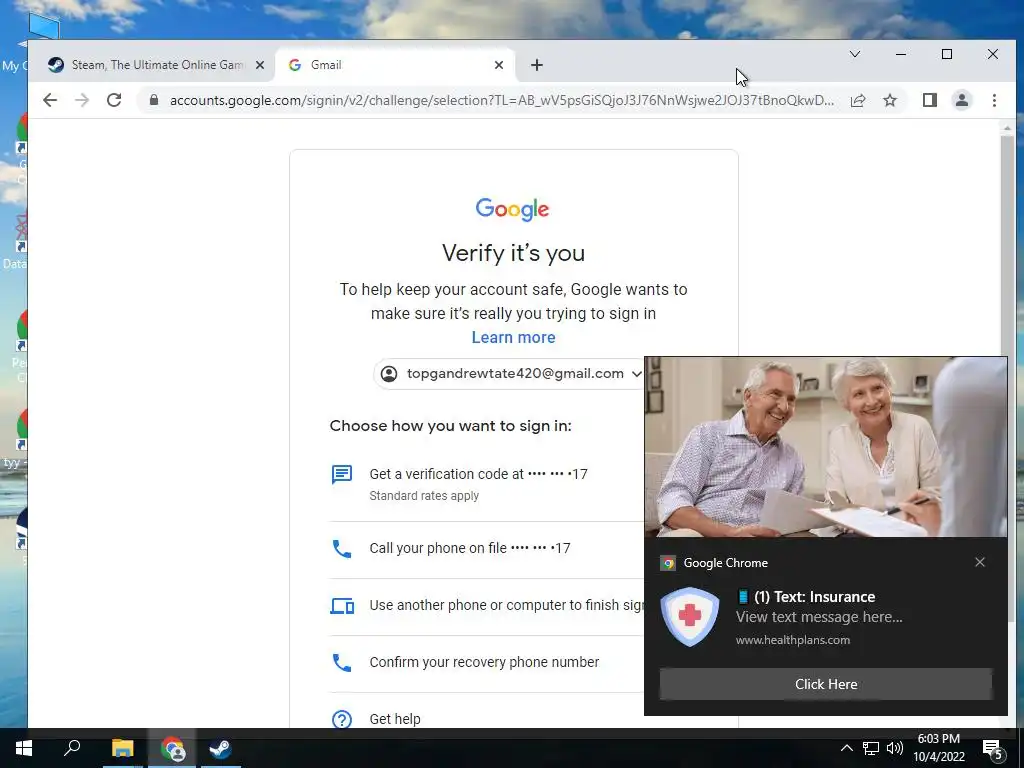The image size is (1024, 768).
Task: Click the shield with red cross notification icon
Action: tap(690, 616)
